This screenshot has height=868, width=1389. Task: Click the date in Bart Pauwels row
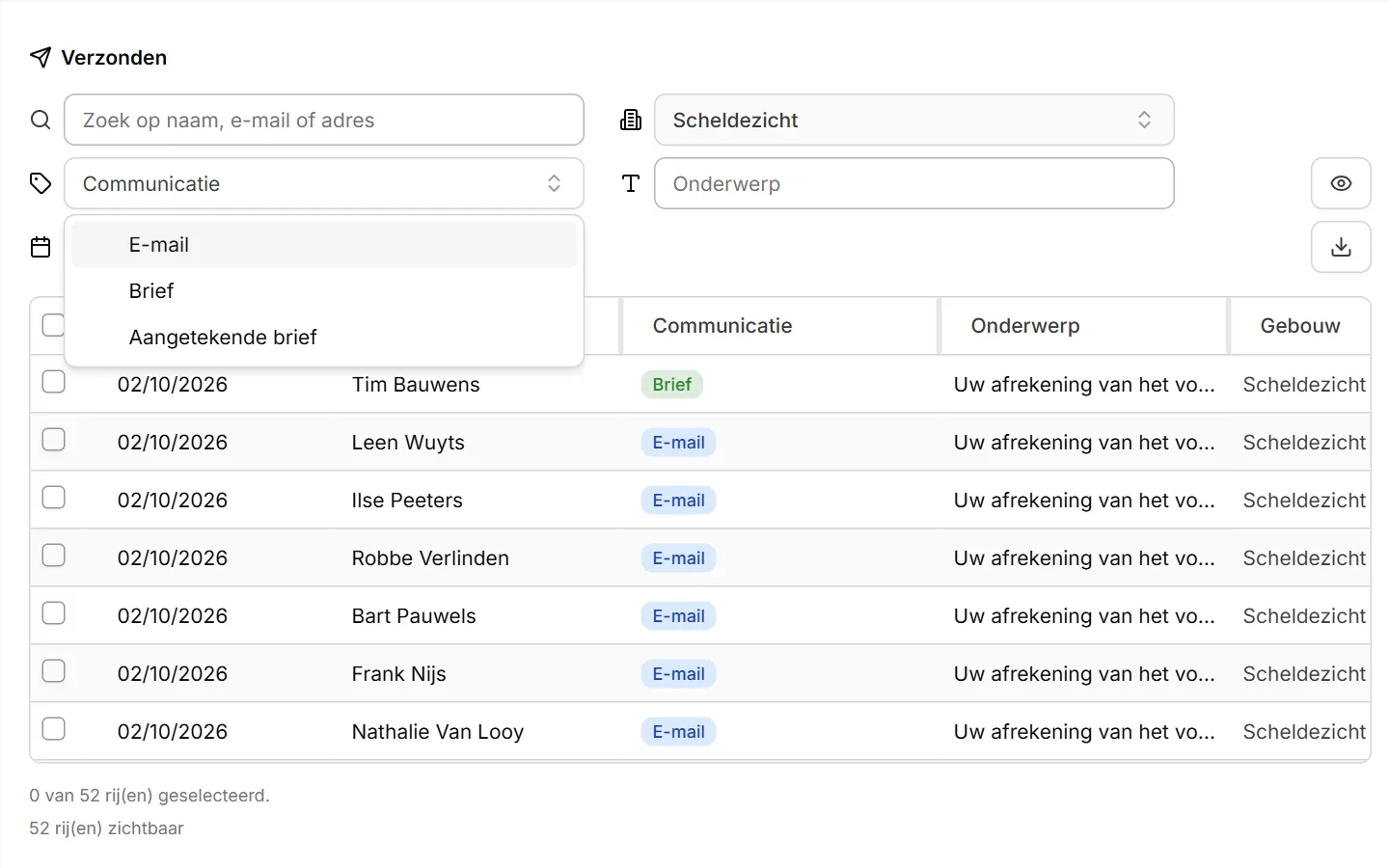(x=173, y=616)
